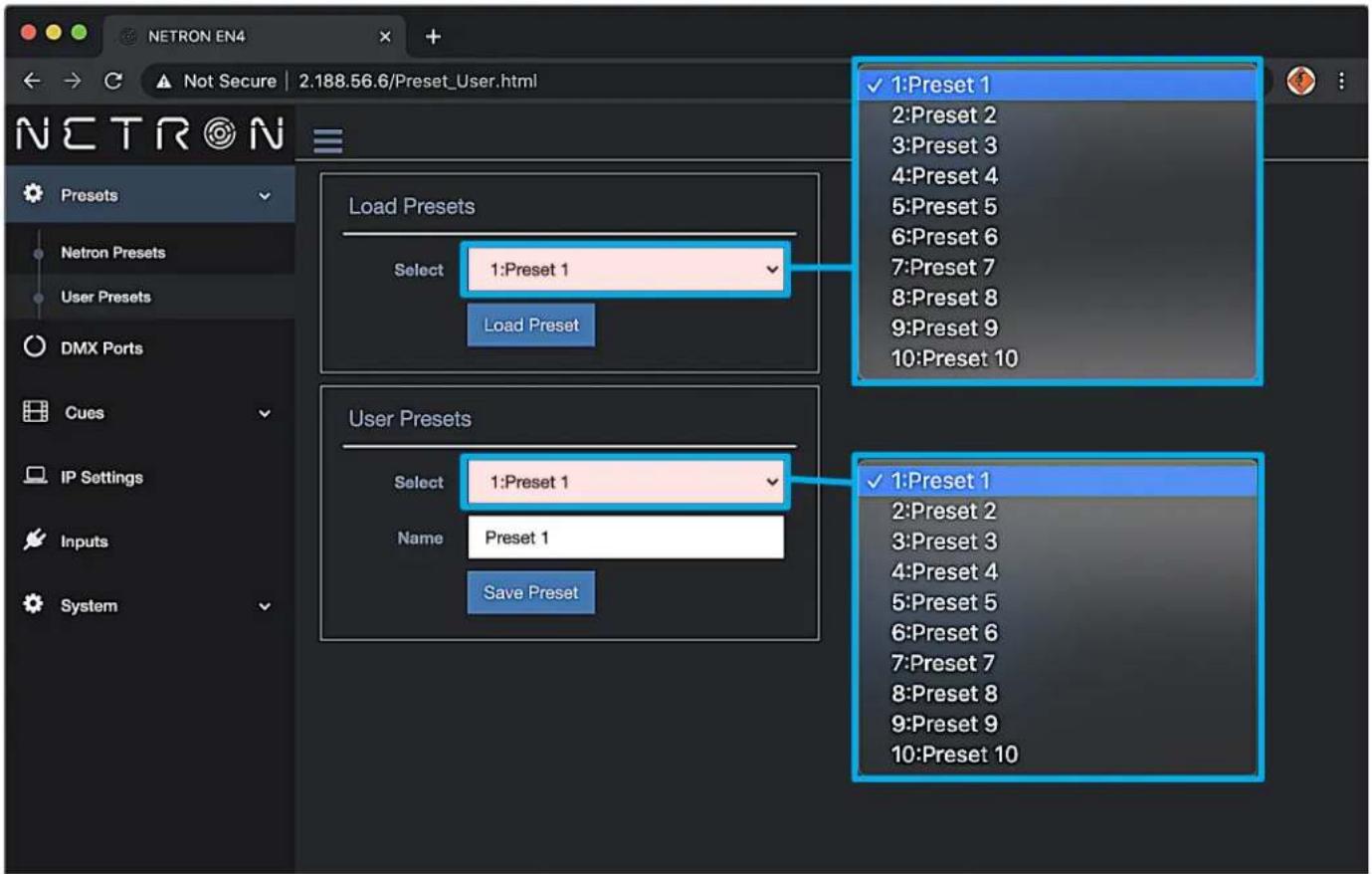Open the hamburger menu icon beside the Netron logo
This screenshot has height=874, width=1372.
click(x=327, y=140)
